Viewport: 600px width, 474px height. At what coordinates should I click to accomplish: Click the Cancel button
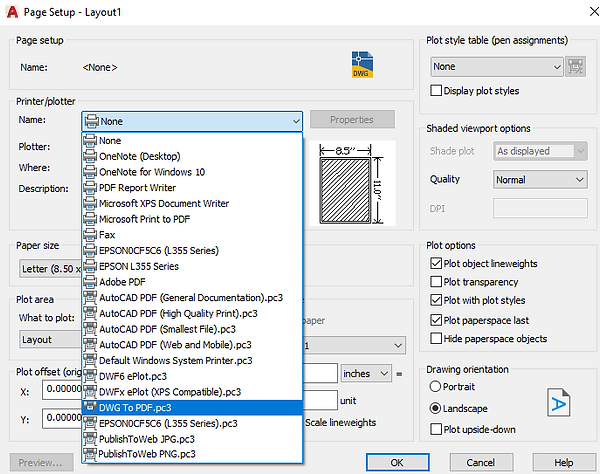tap(481, 462)
